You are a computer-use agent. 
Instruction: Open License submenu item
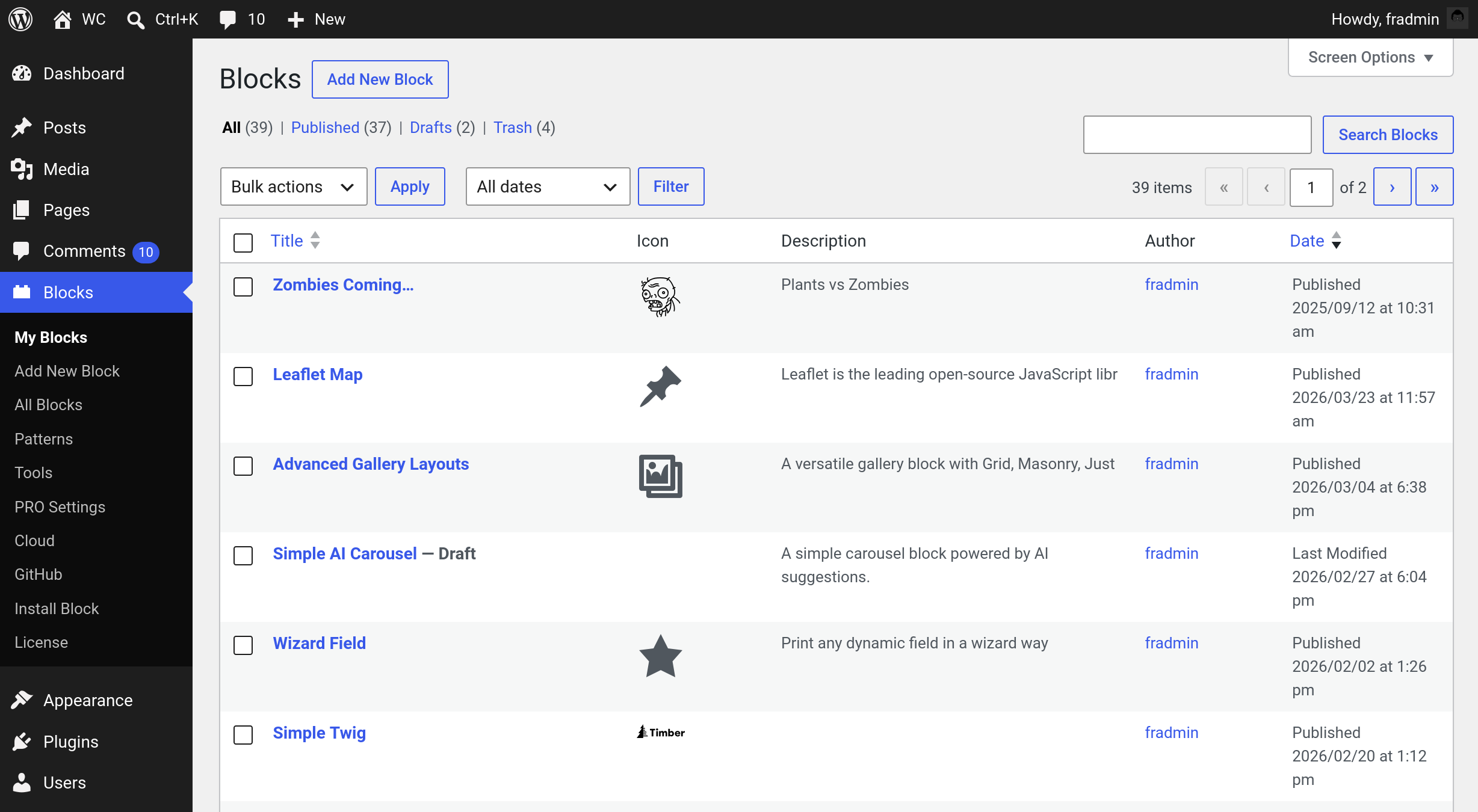point(41,642)
